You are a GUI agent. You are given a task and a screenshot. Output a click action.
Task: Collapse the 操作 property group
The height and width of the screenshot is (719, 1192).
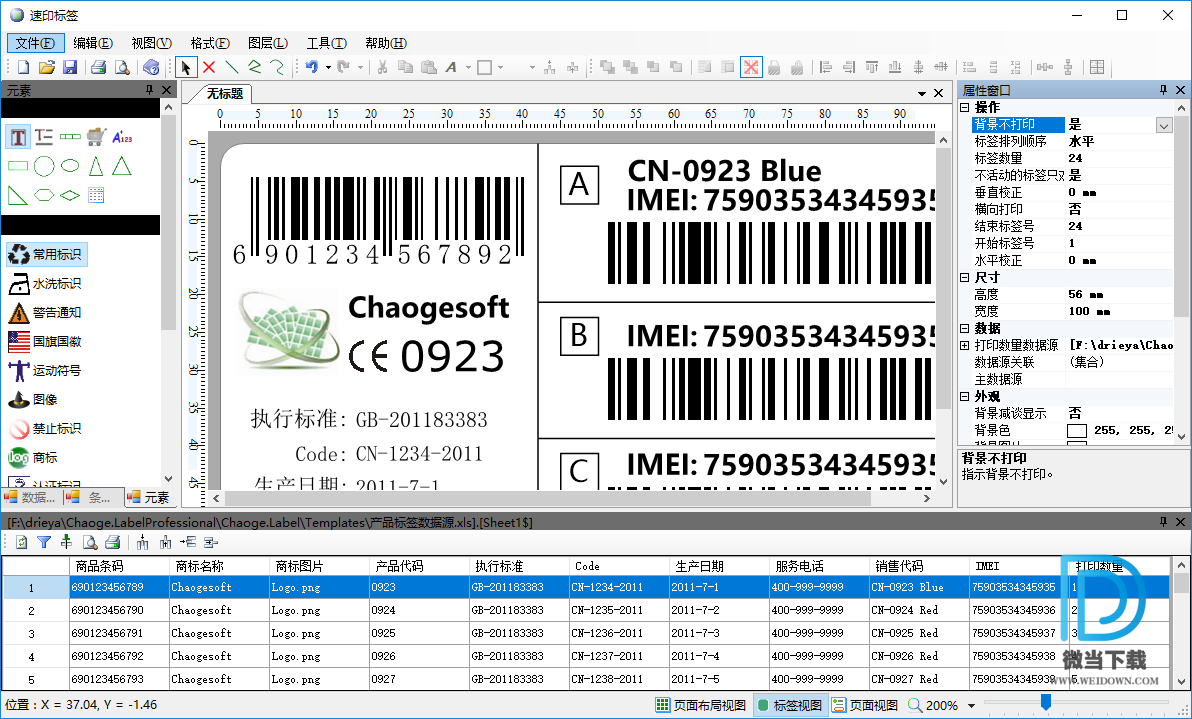tap(965, 108)
